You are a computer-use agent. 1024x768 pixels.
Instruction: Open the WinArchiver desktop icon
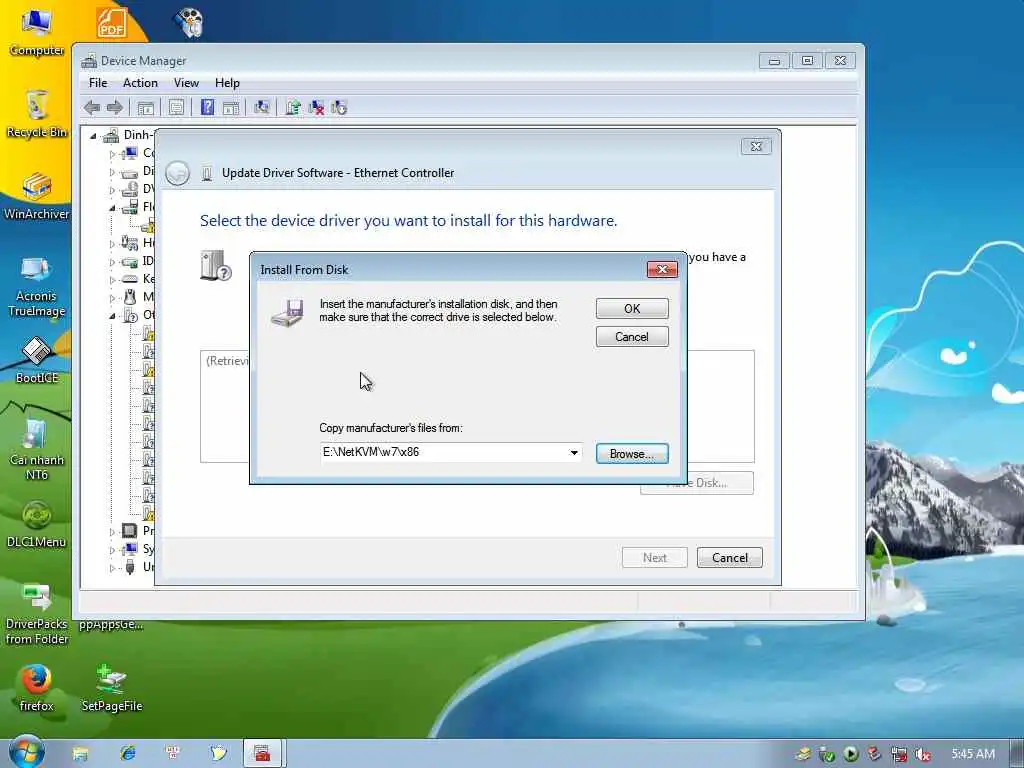click(37, 195)
